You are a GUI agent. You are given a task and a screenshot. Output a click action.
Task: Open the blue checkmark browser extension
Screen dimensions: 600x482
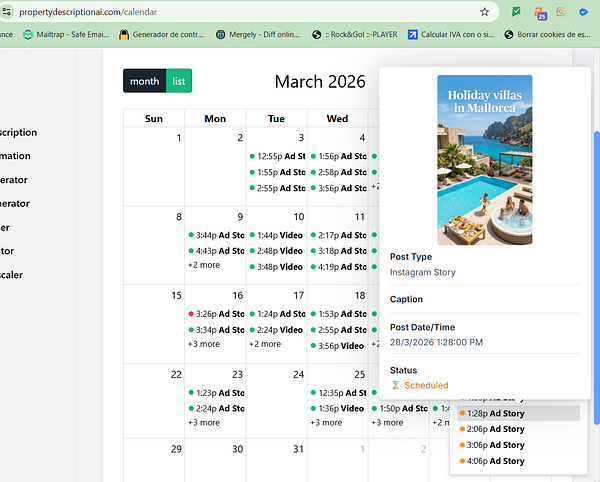583,12
